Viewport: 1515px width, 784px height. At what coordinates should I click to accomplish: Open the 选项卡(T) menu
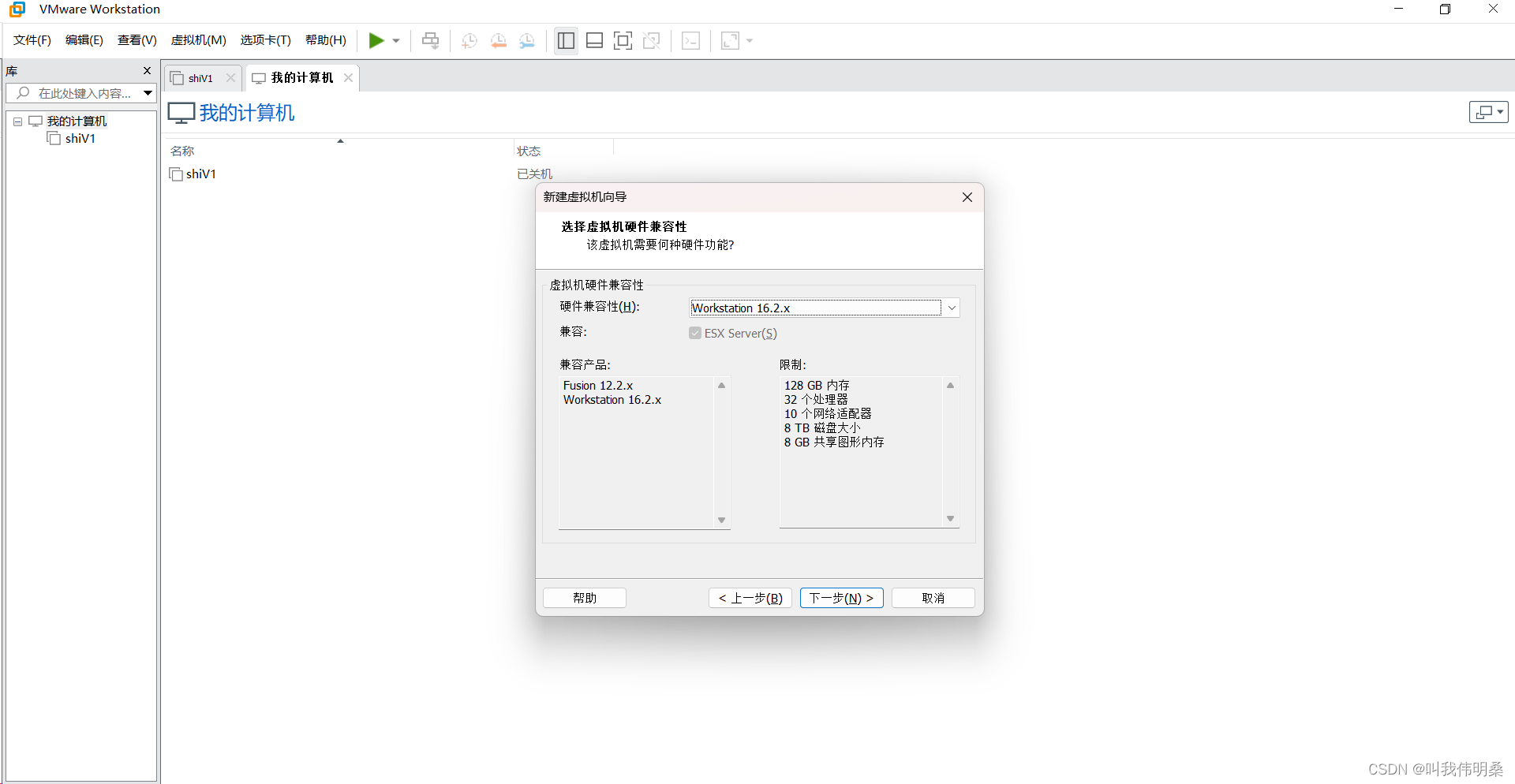pos(265,40)
